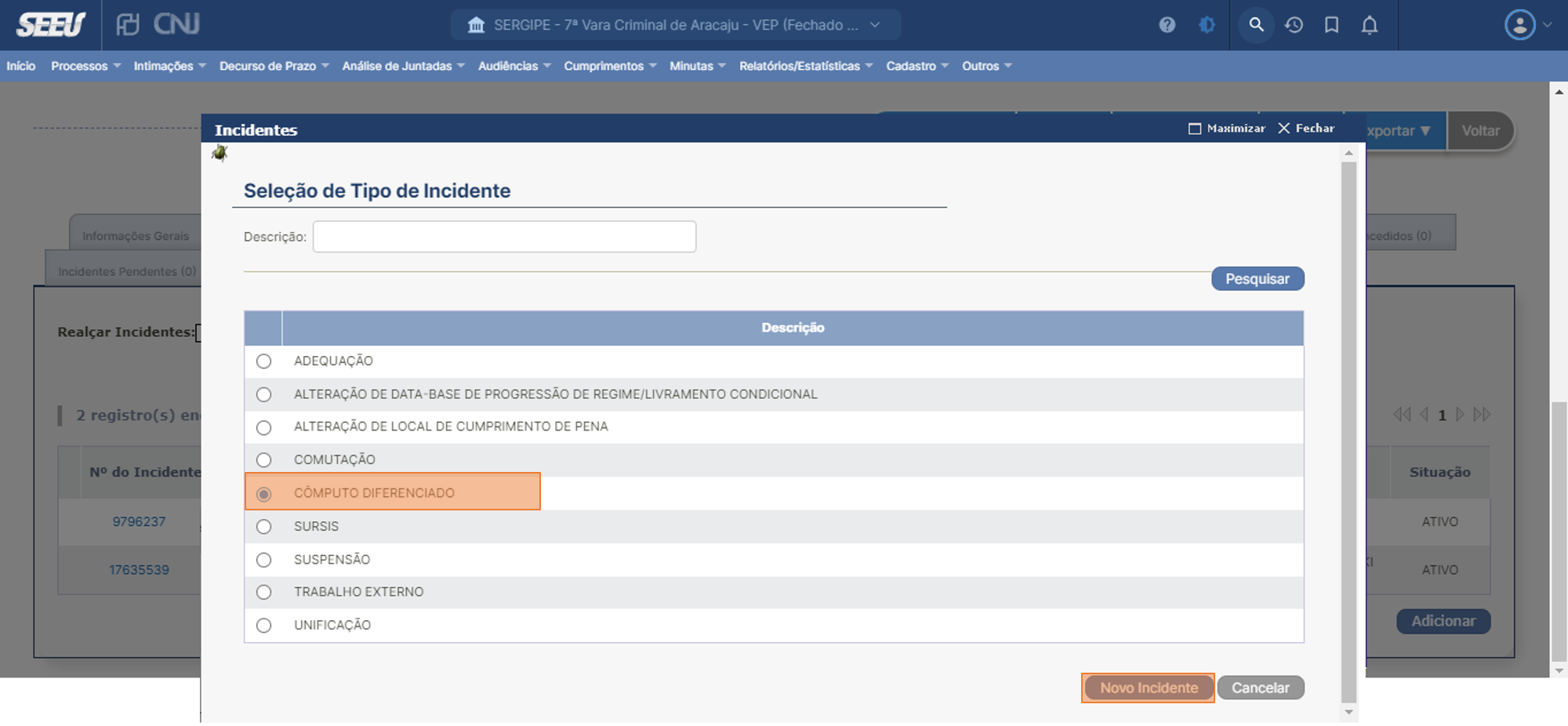Screen dimensions: 1568x726
Task: Click the dialog's vertical scrollbar
Action: [1348, 431]
